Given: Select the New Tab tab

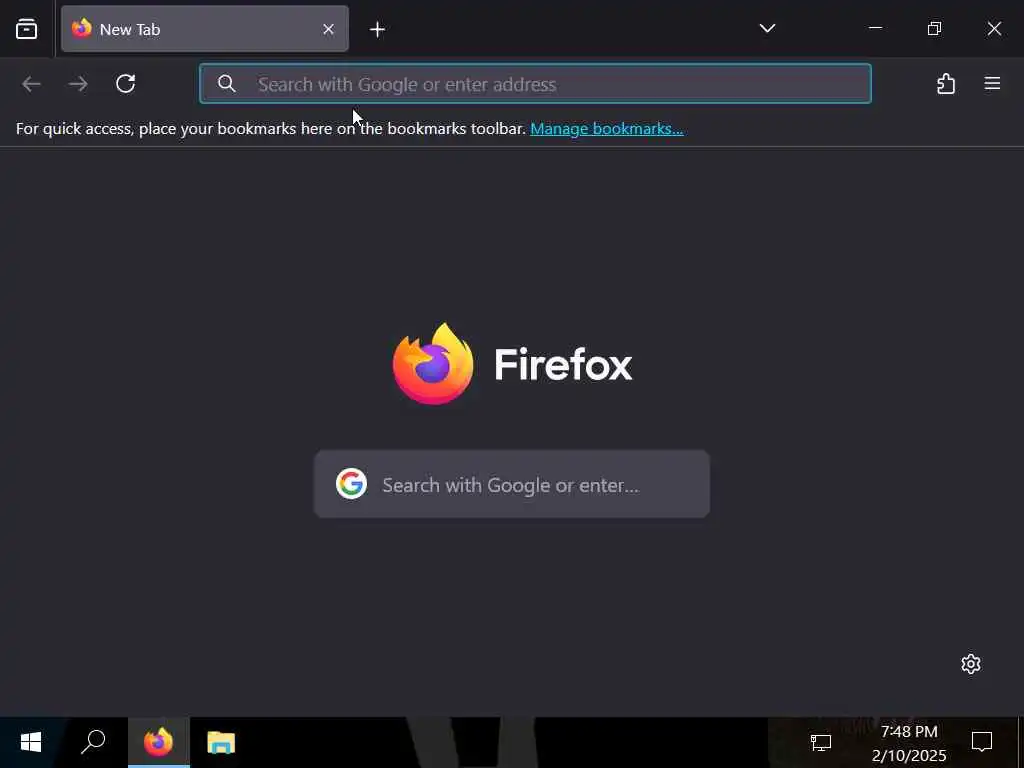Looking at the screenshot, I should 204,29.
